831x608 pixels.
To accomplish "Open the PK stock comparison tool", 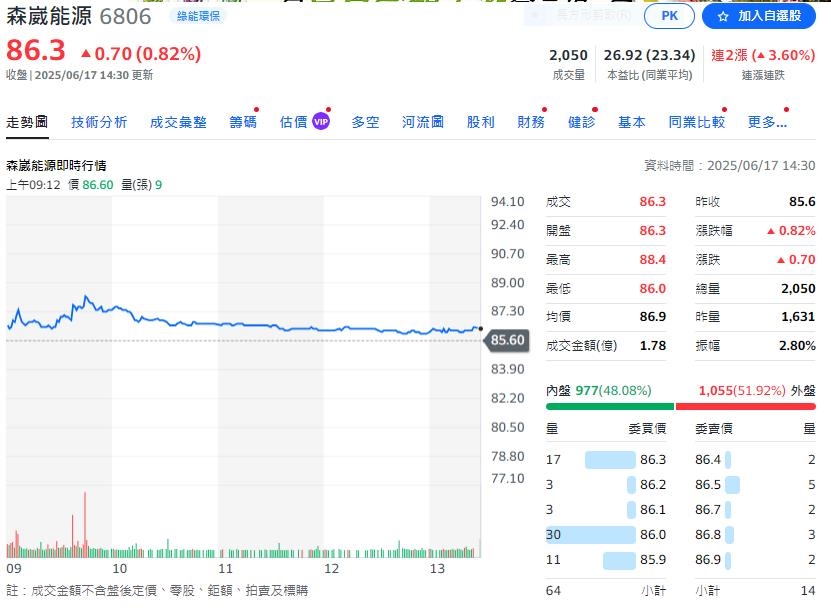I will coord(668,16).
